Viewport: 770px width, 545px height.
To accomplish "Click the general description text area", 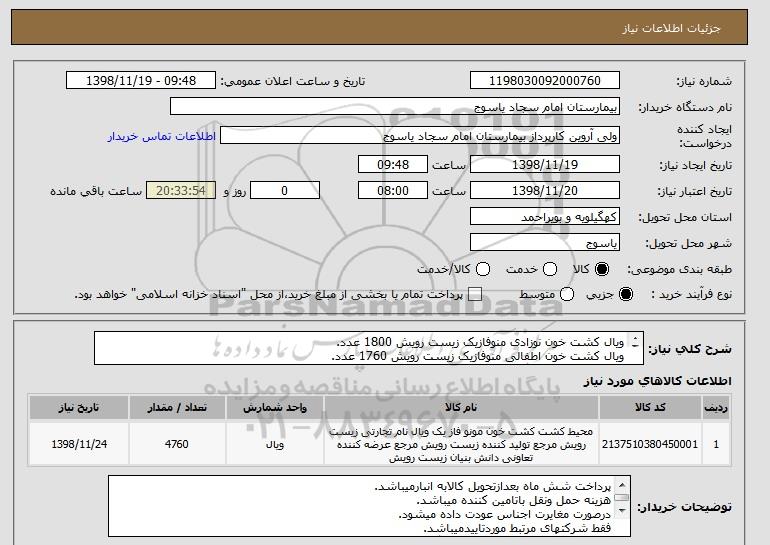I will pyautogui.click(x=369, y=349).
